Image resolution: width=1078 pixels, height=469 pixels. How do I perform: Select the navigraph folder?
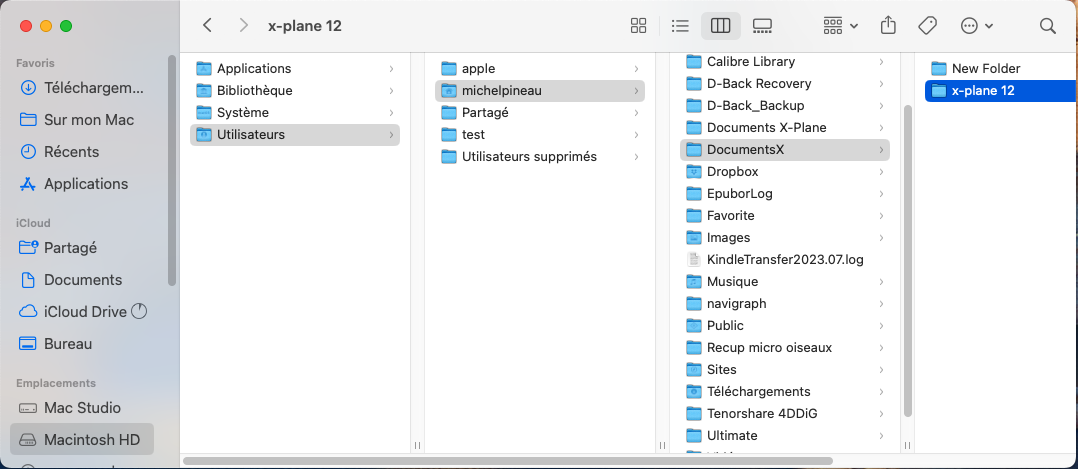pos(784,303)
